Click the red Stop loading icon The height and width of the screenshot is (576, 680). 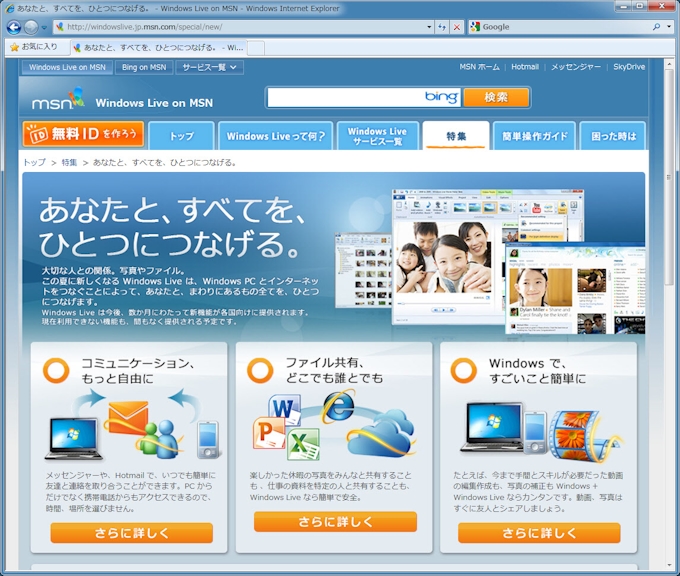coord(456,27)
